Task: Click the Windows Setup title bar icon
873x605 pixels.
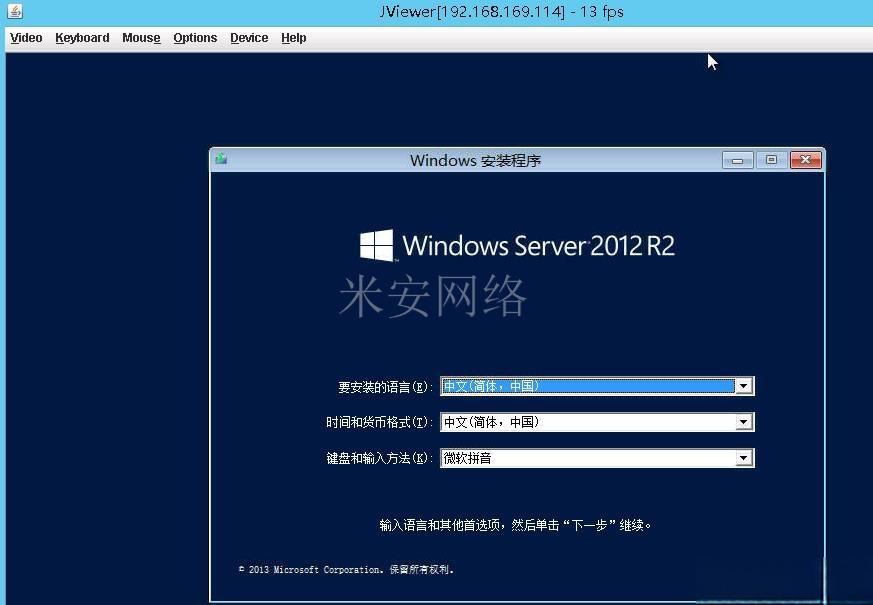Action: pyautogui.click(x=221, y=159)
